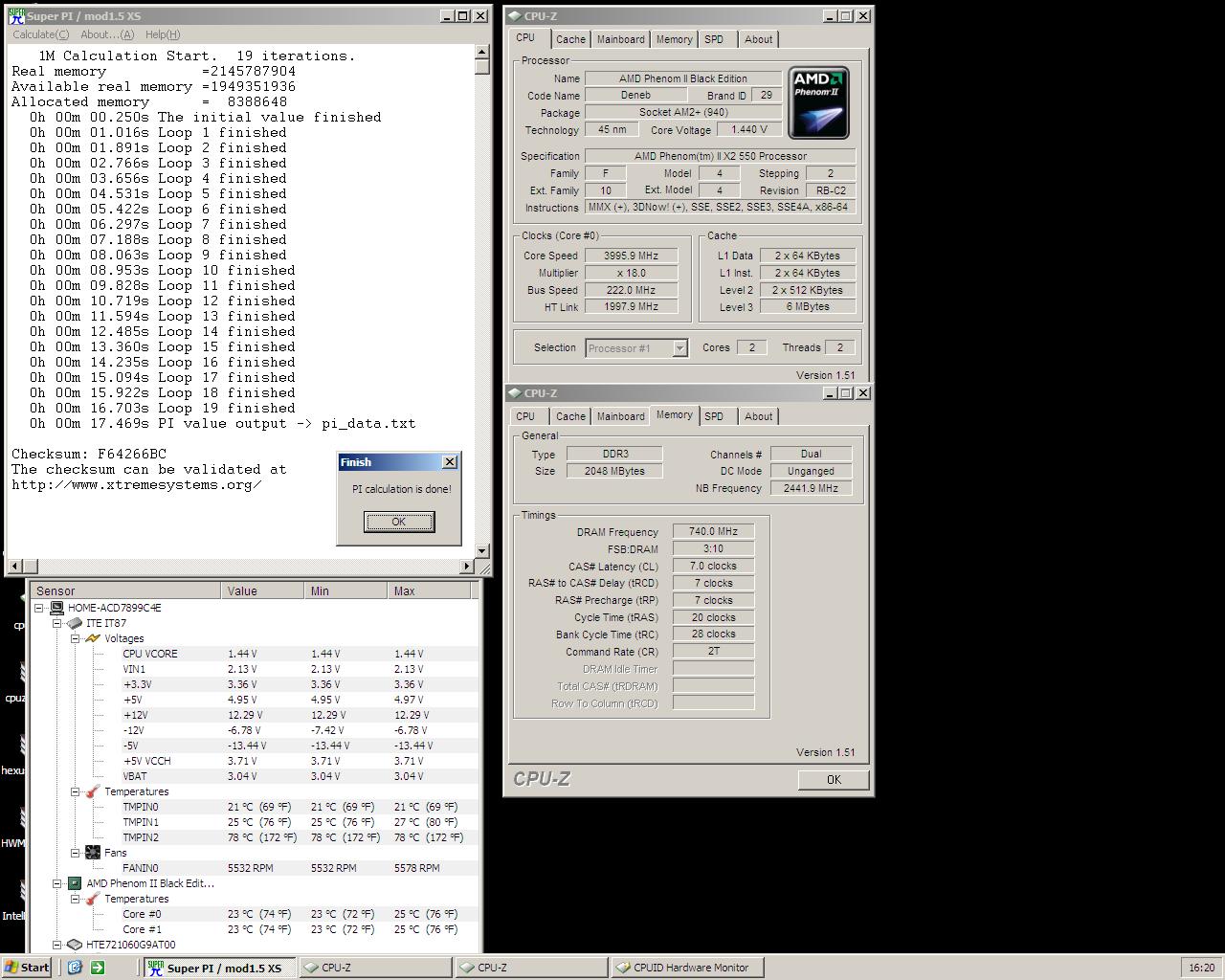The width and height of the screenshot is (1225, 980).
Task: Click the upper CPU-Z window title icon
Action: coord(514,15)
